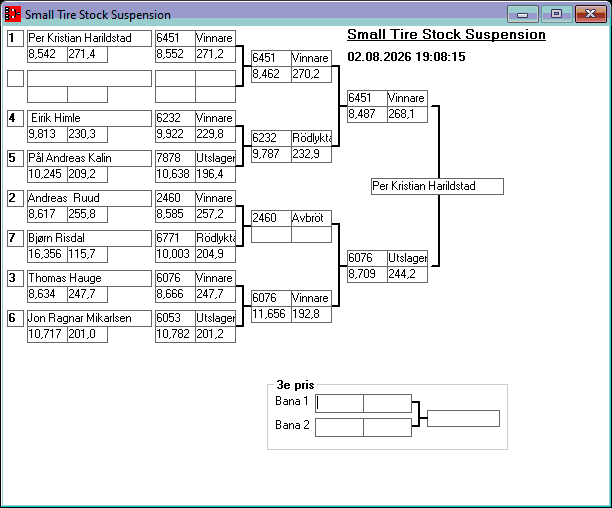
Task: Click the round one time 8,552 cell
Action: [175, 54]
